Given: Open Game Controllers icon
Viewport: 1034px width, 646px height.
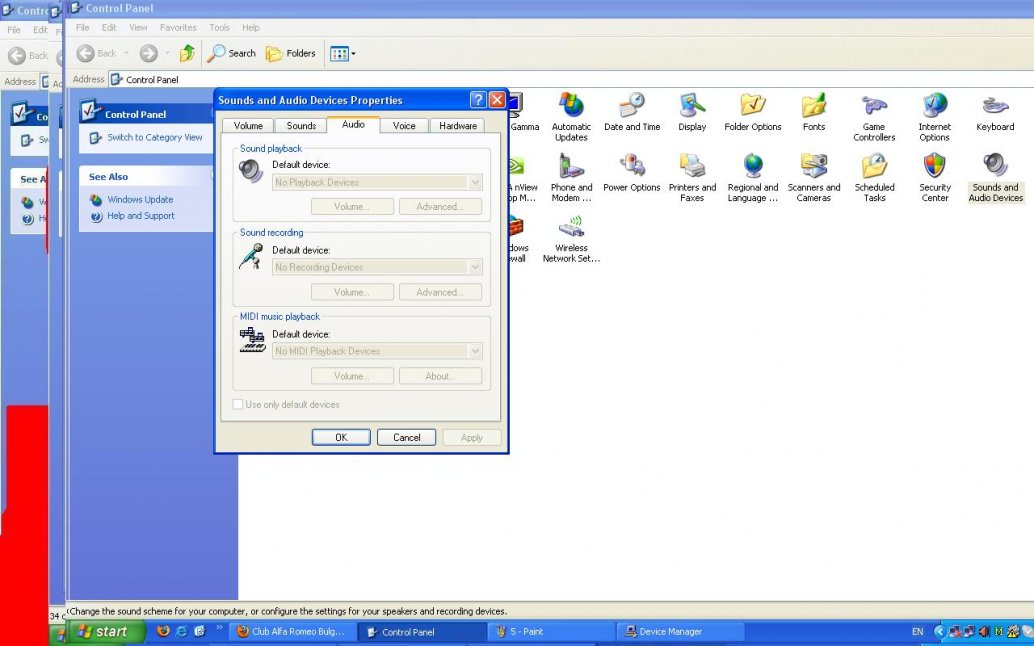Looking at the screenshot, I should coord(874,108).
